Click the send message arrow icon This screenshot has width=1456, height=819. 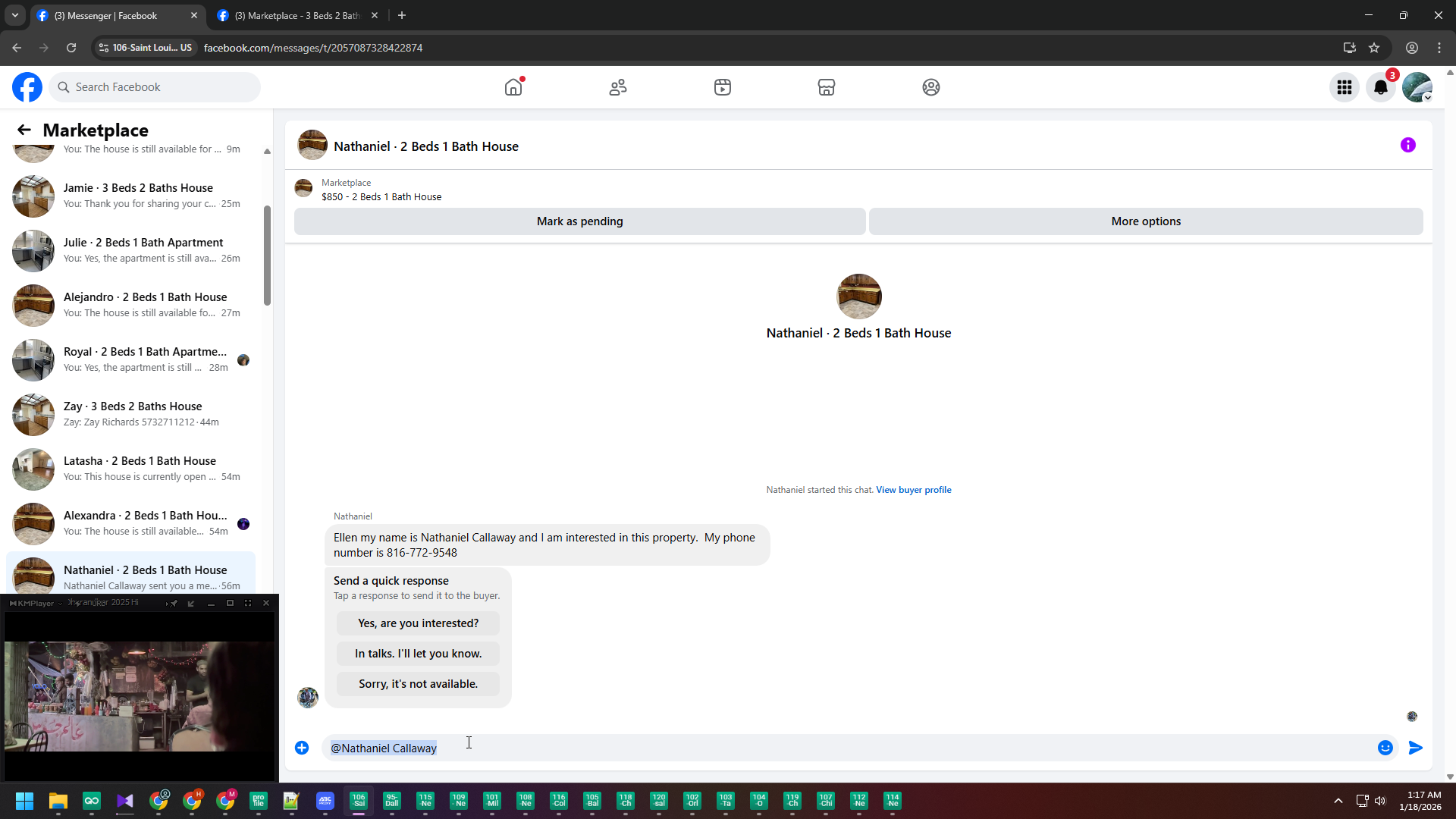[x=1416, y=748]
